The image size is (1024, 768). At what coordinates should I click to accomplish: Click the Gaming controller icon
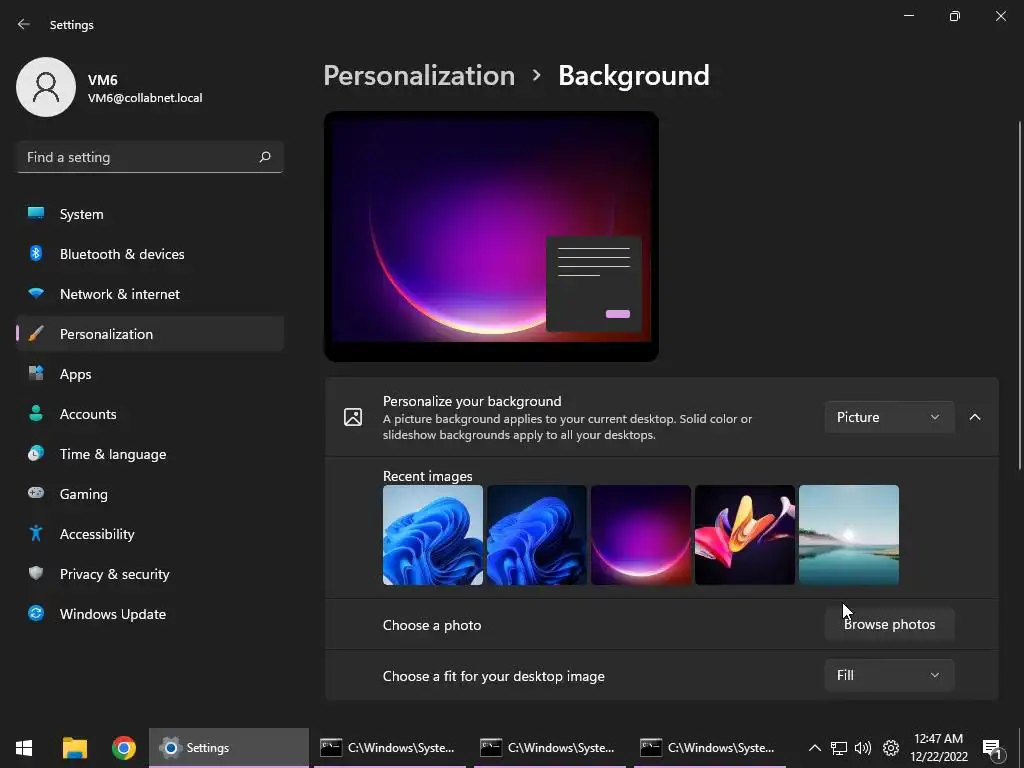[x=36, y=493]
